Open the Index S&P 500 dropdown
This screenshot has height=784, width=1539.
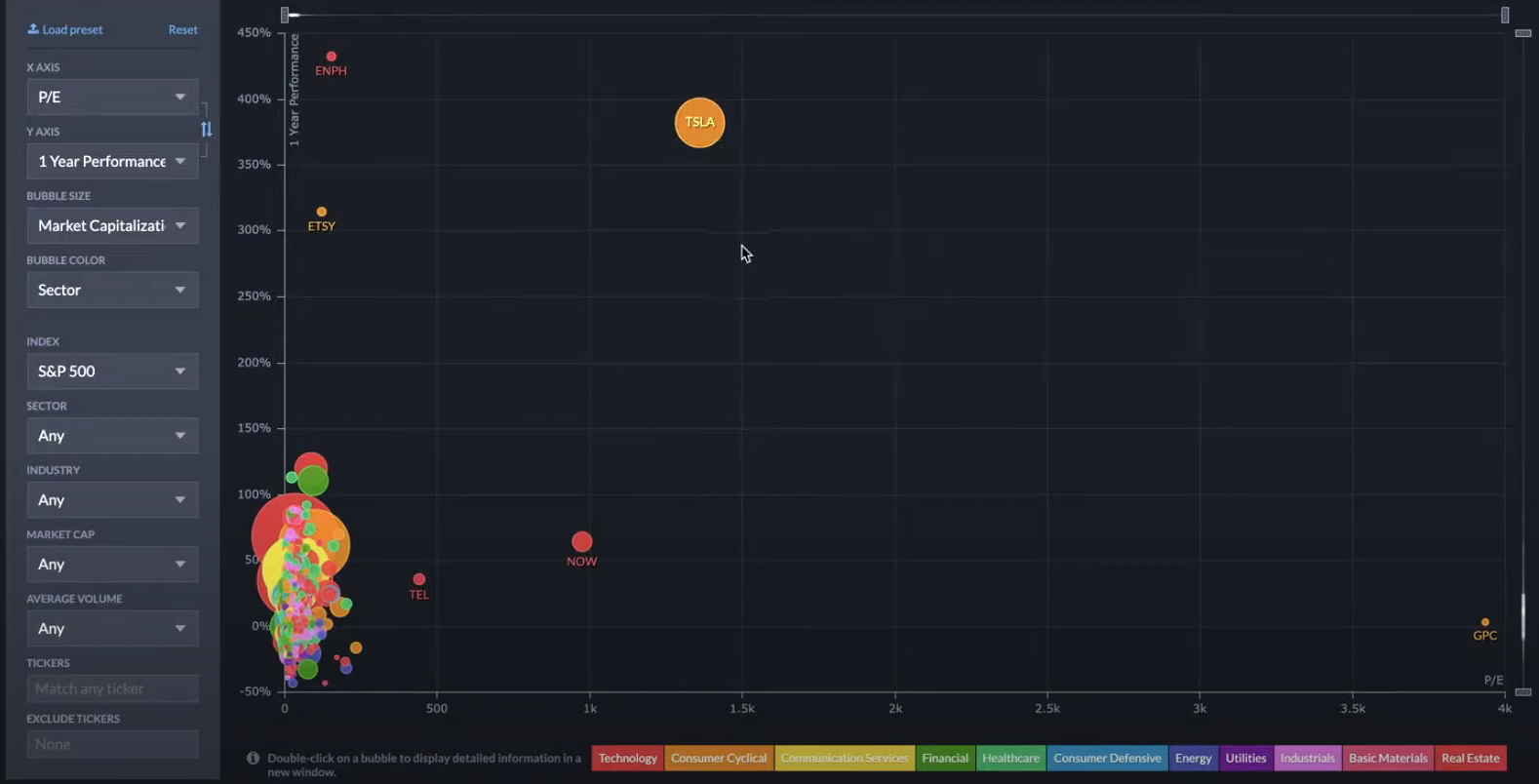point(112,371)
